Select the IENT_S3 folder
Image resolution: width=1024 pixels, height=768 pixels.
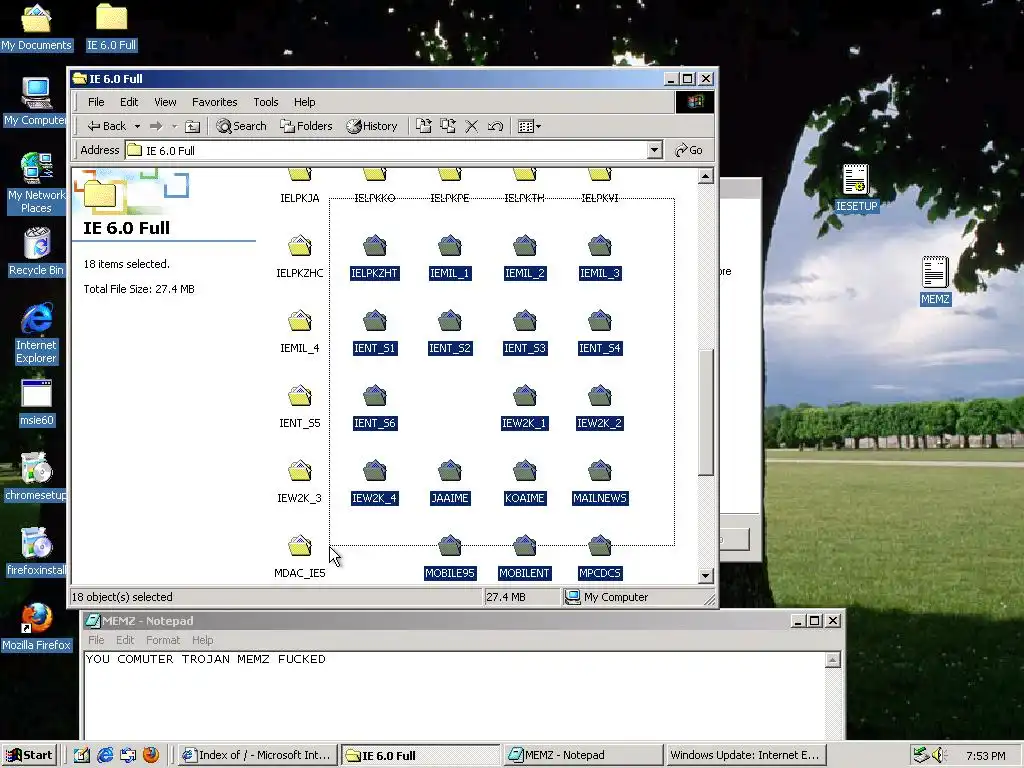(524, 331)
